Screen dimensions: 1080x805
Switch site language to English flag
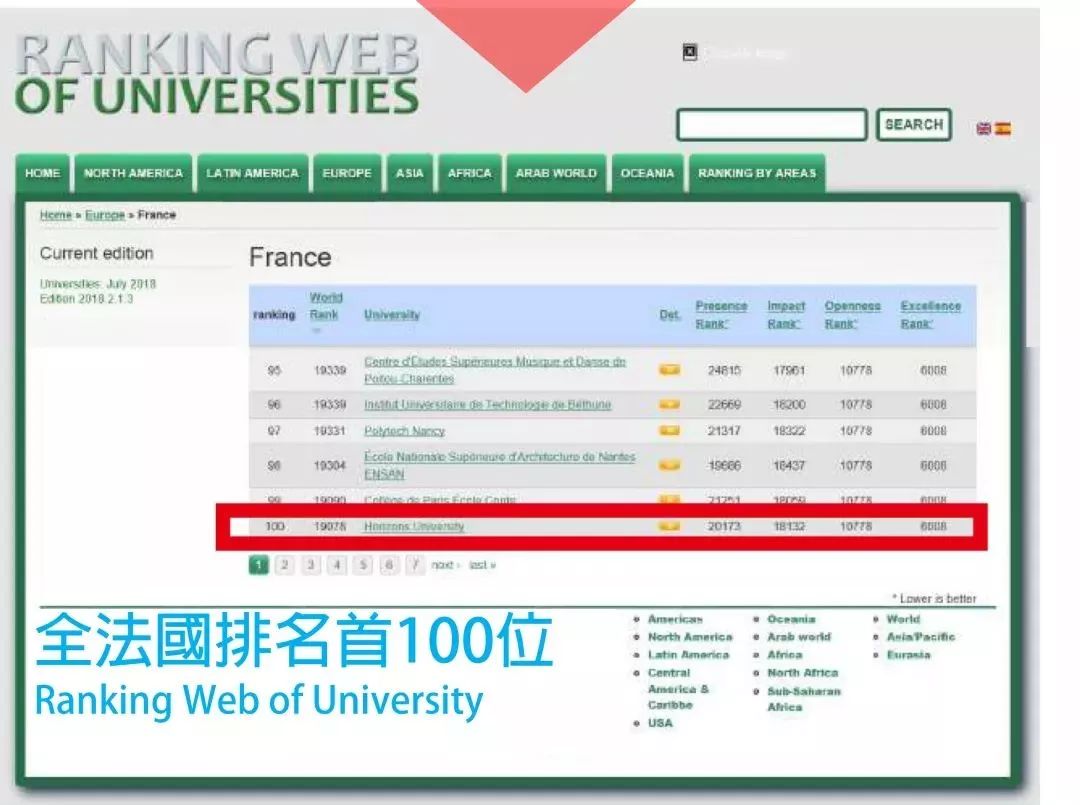(x=984, y=128)
